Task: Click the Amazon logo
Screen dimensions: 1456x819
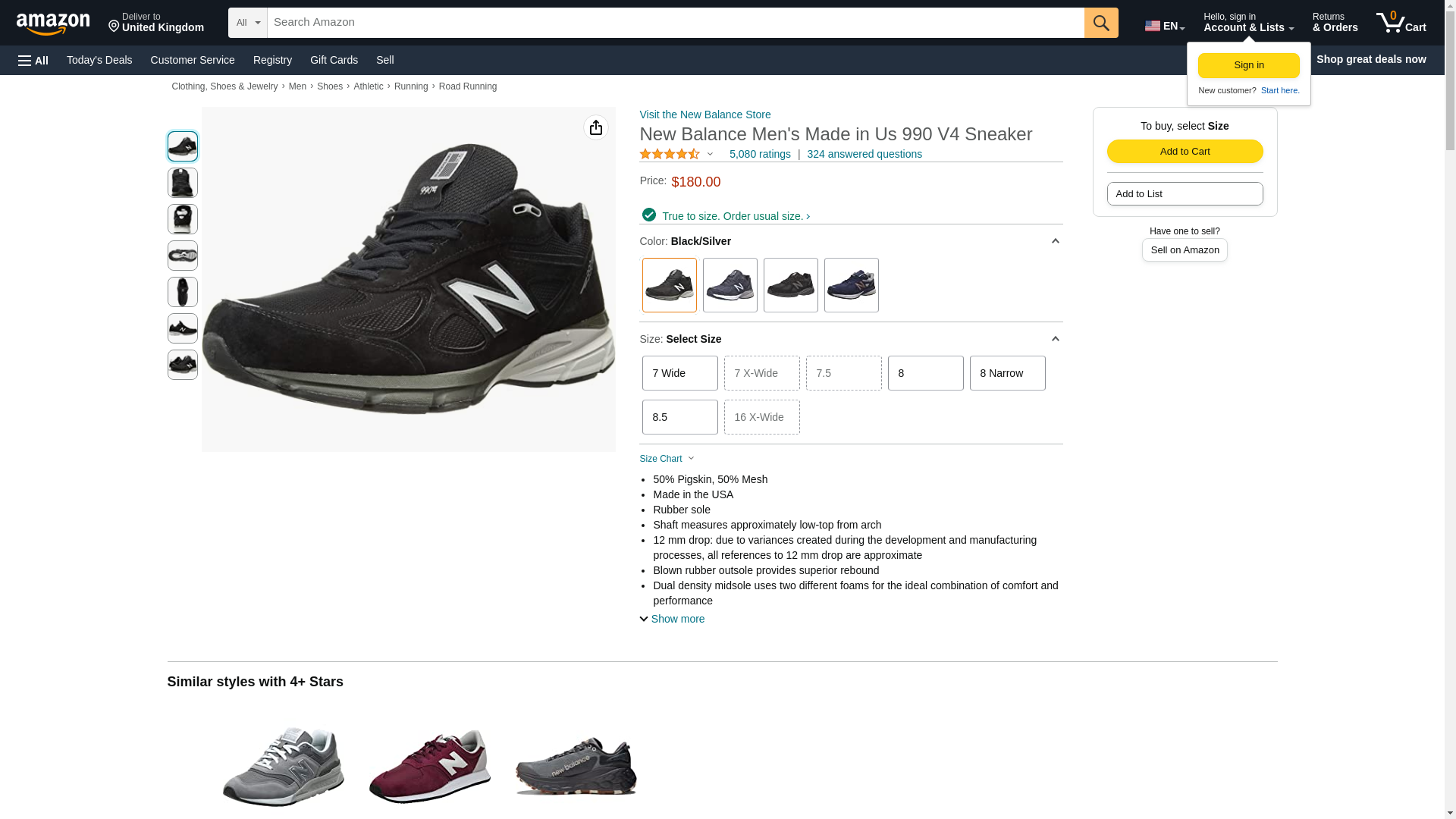Action: (x=53, y=24)
